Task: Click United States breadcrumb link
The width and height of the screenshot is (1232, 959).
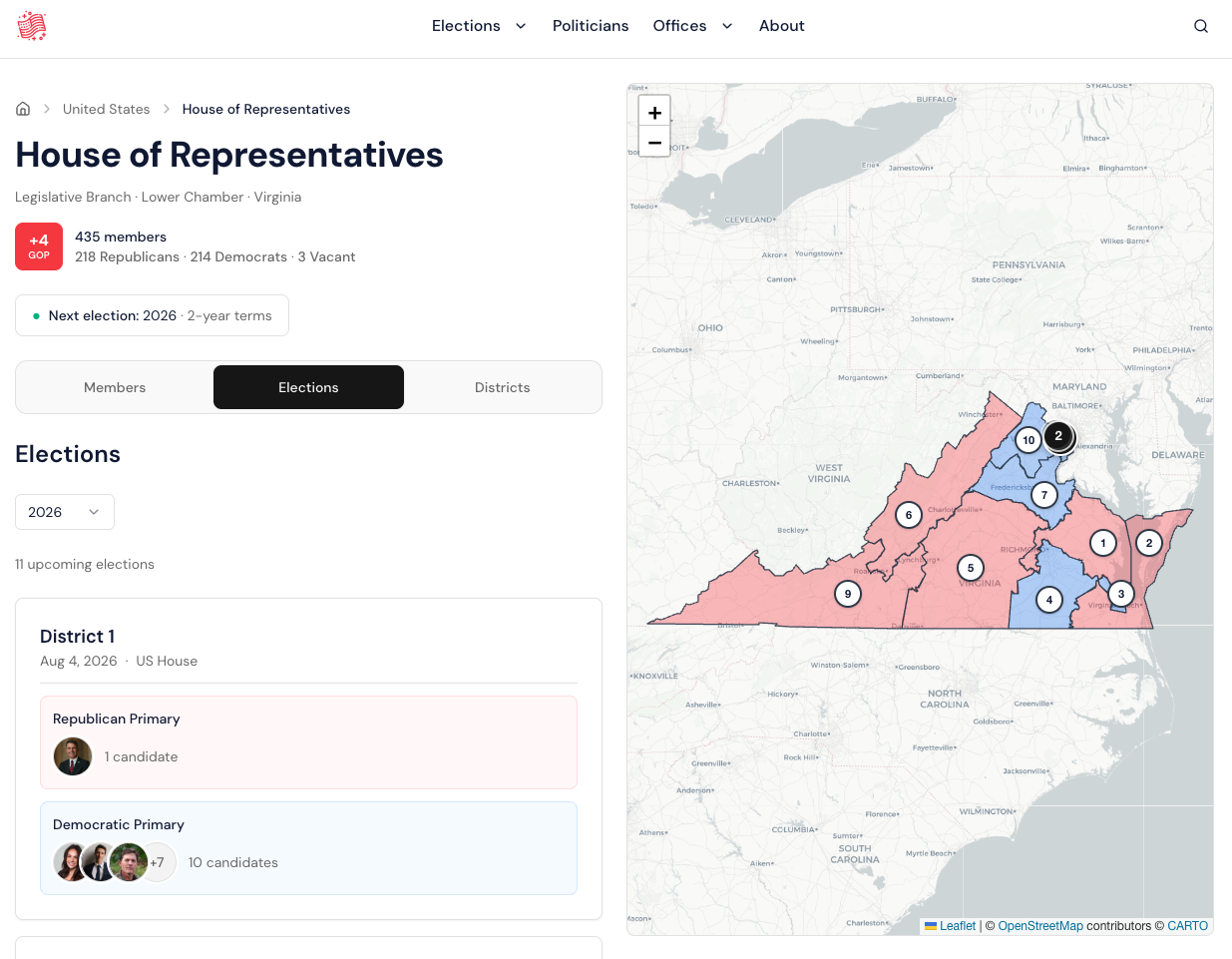Action: tap(106, 109)
